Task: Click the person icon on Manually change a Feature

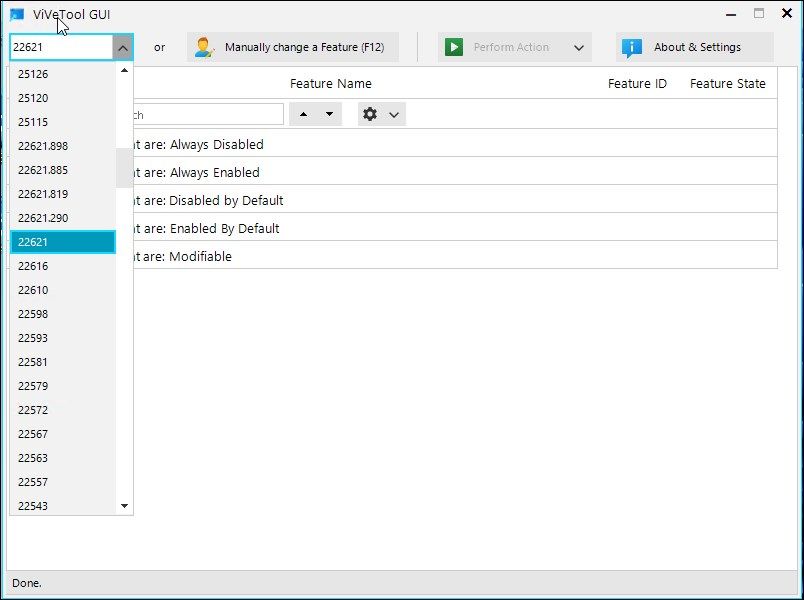Action: (x=207, y=46)
